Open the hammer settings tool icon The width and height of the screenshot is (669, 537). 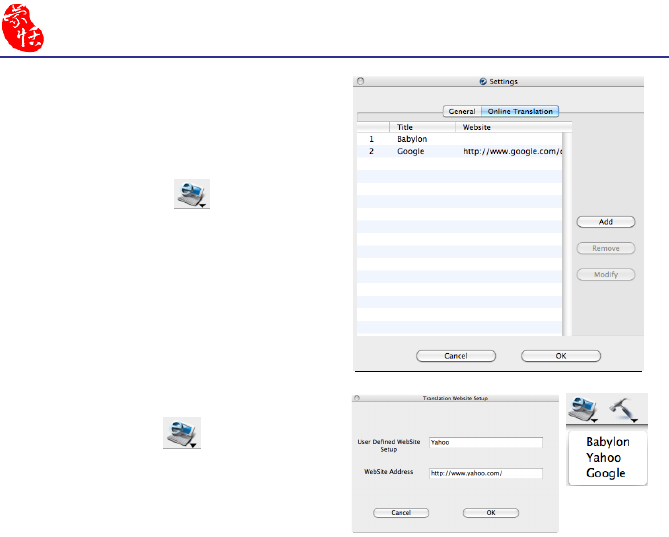pos(623,410)
